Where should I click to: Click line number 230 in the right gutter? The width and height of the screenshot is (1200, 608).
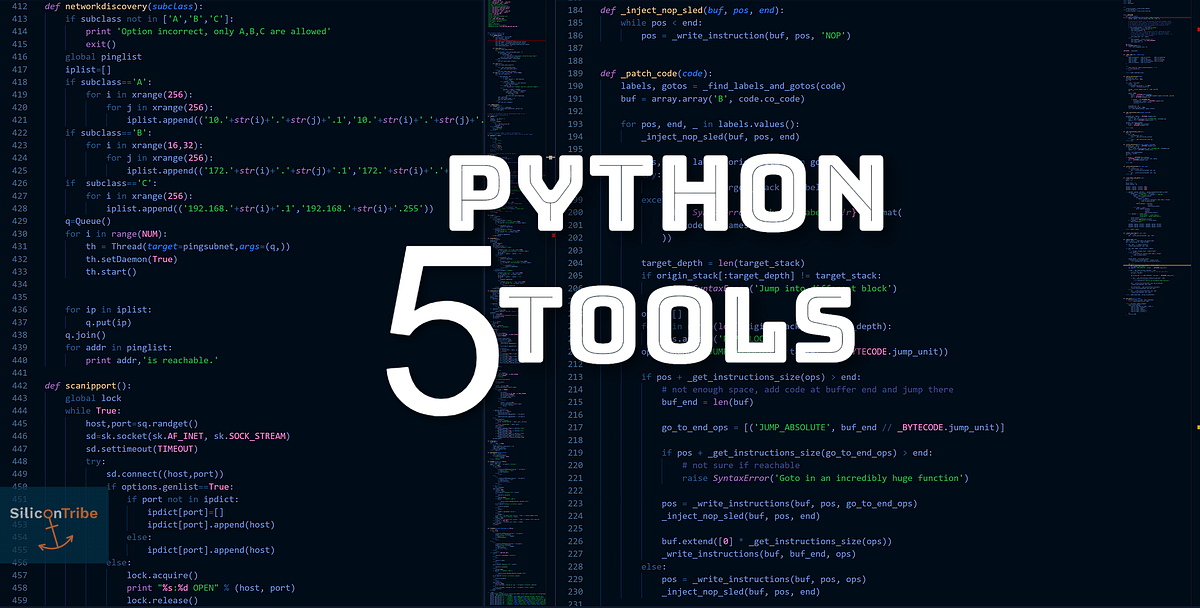(x=575, y=591)
